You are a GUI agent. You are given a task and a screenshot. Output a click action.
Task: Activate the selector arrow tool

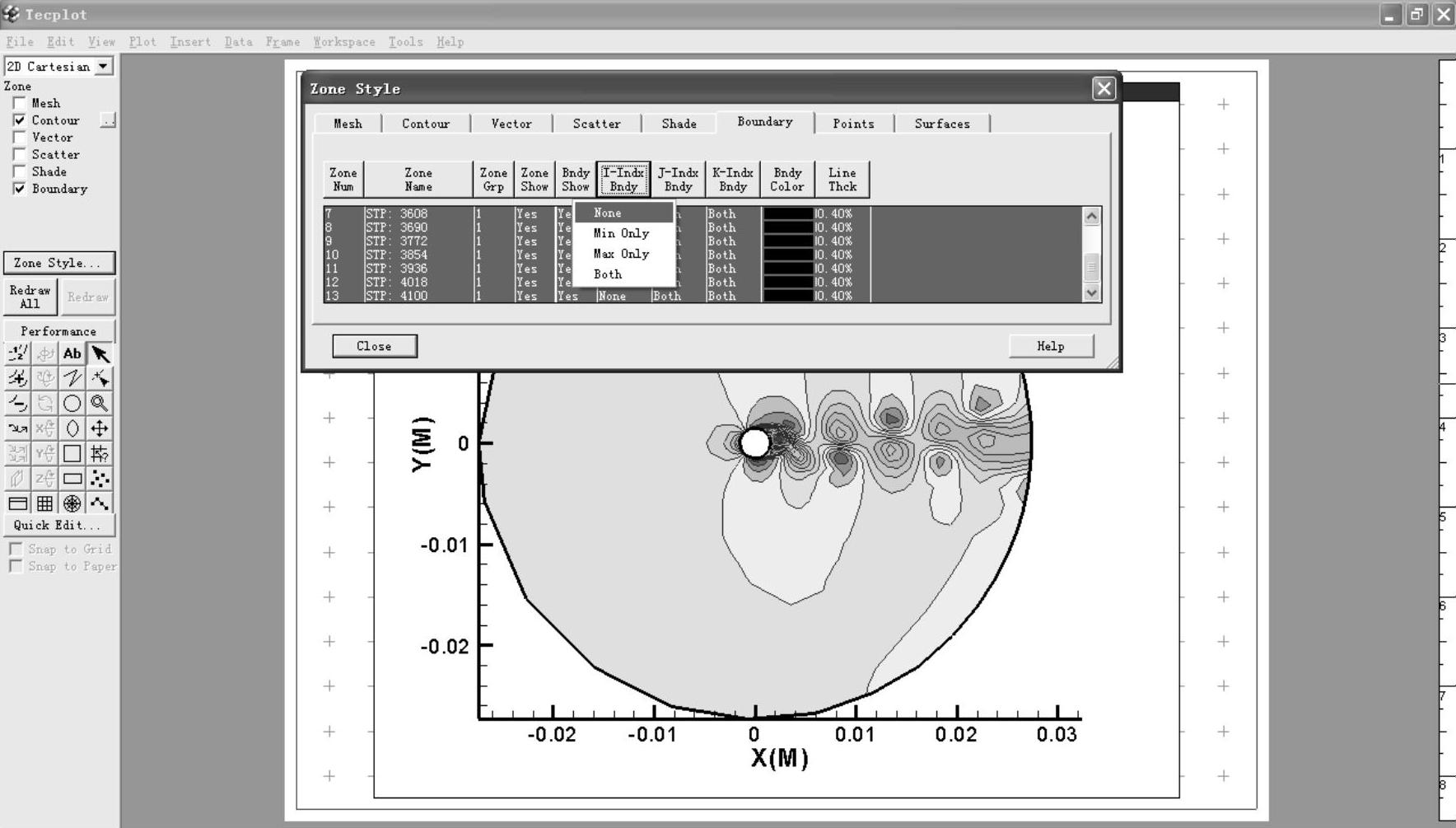click(x=100, y=353)
